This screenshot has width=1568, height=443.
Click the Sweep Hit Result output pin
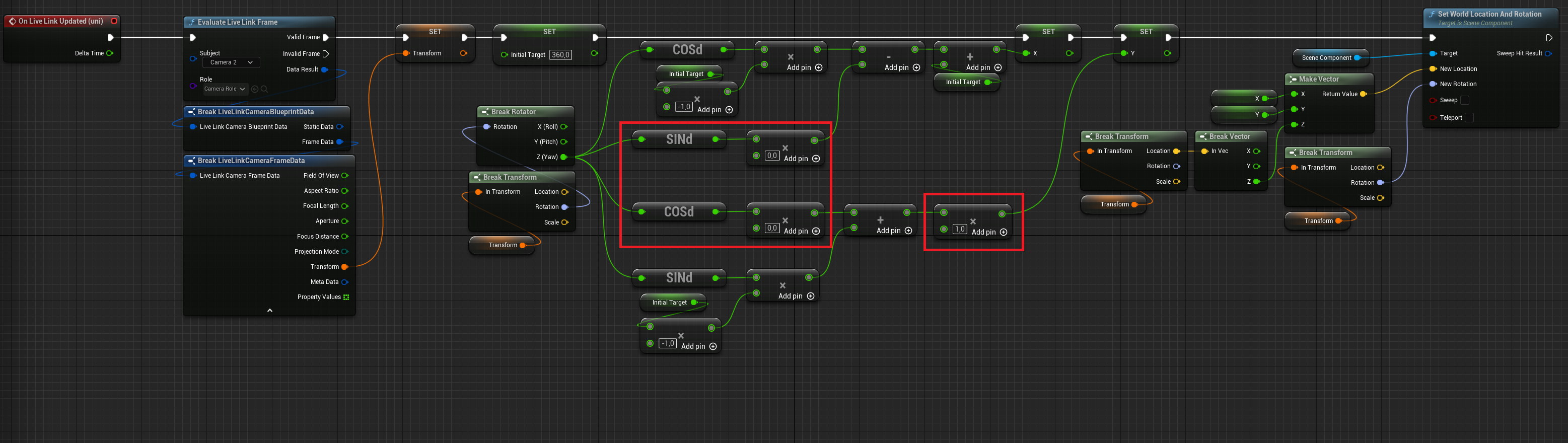(x=1548, y=53)
